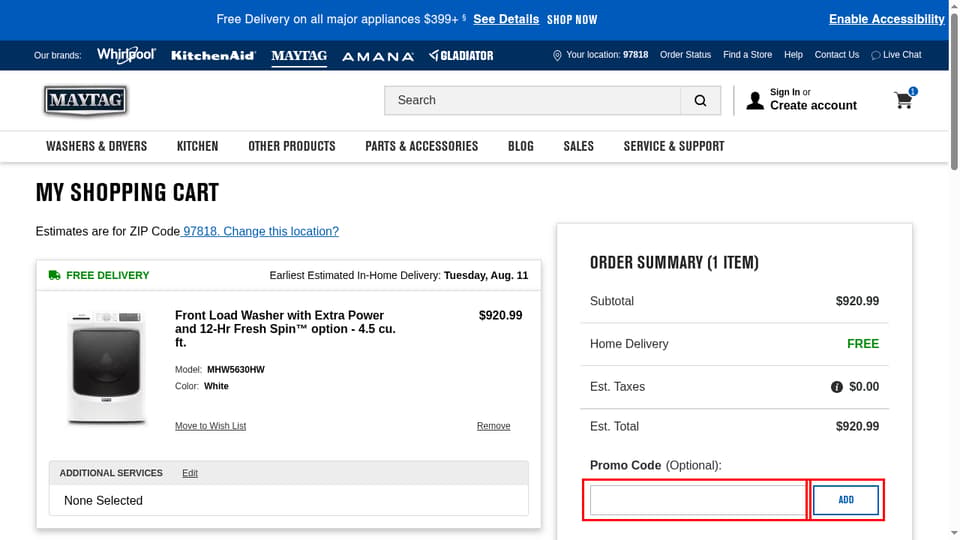Click the Maytag logo in header
This screenshot has width=960, height=540.
click(x=85, y=100)
